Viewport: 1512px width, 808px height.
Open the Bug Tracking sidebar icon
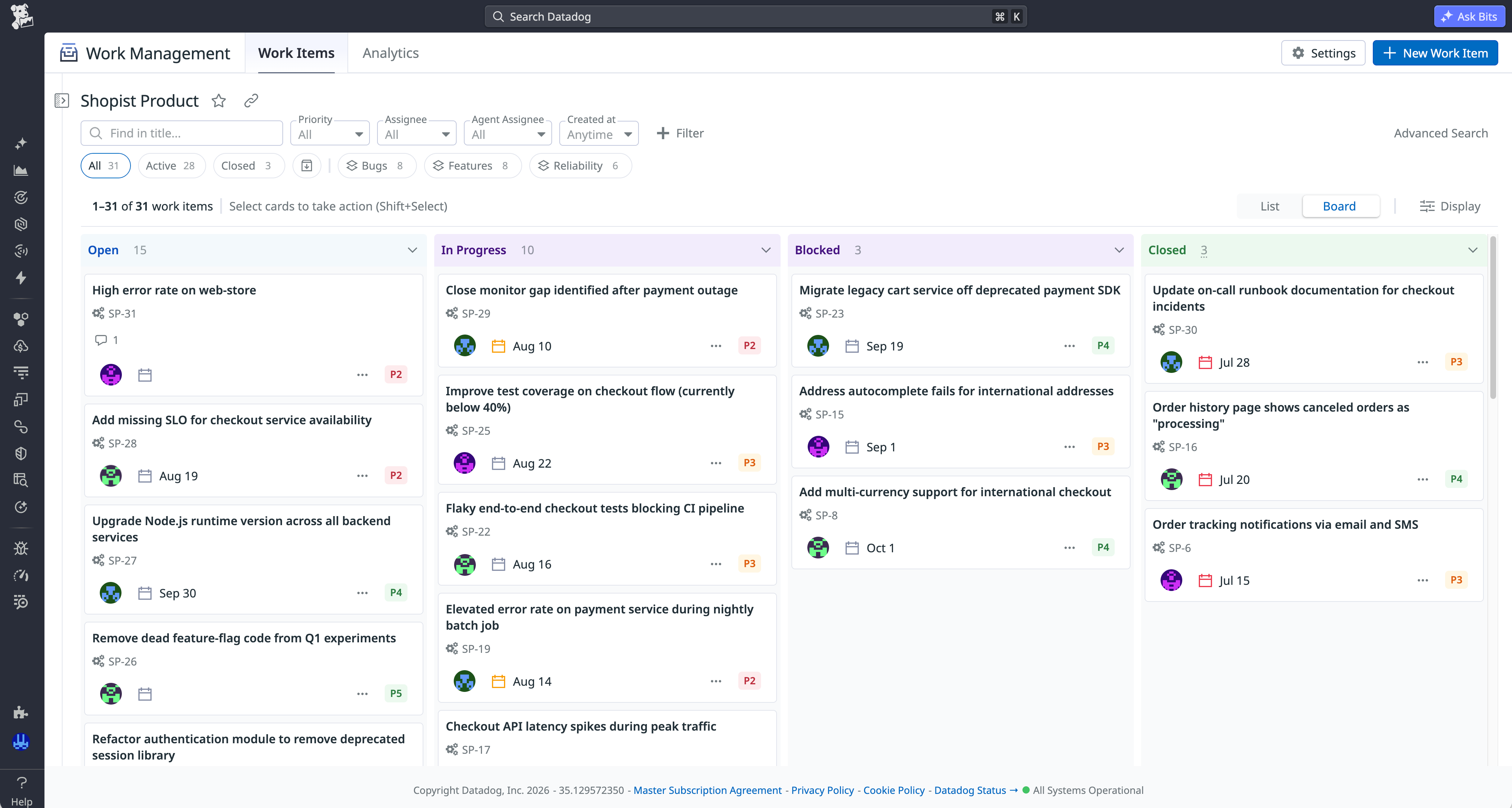[x=21, y=548]
